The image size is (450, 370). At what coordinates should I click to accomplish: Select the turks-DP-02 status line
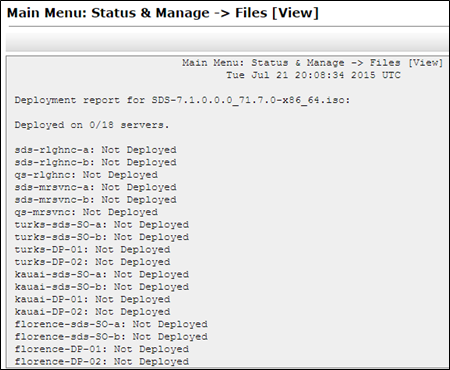point(92,262)
